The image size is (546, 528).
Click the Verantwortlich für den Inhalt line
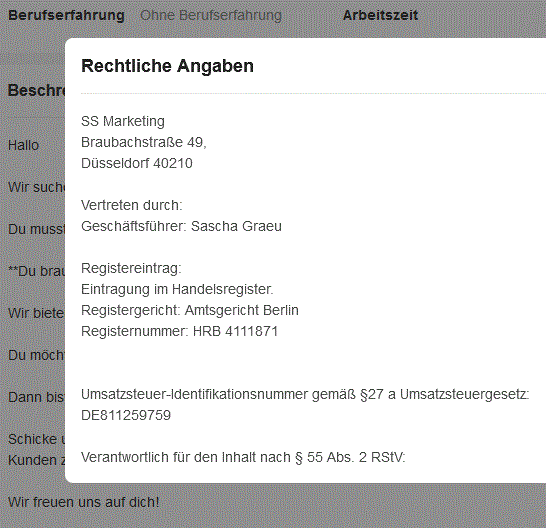coord(243,457)
